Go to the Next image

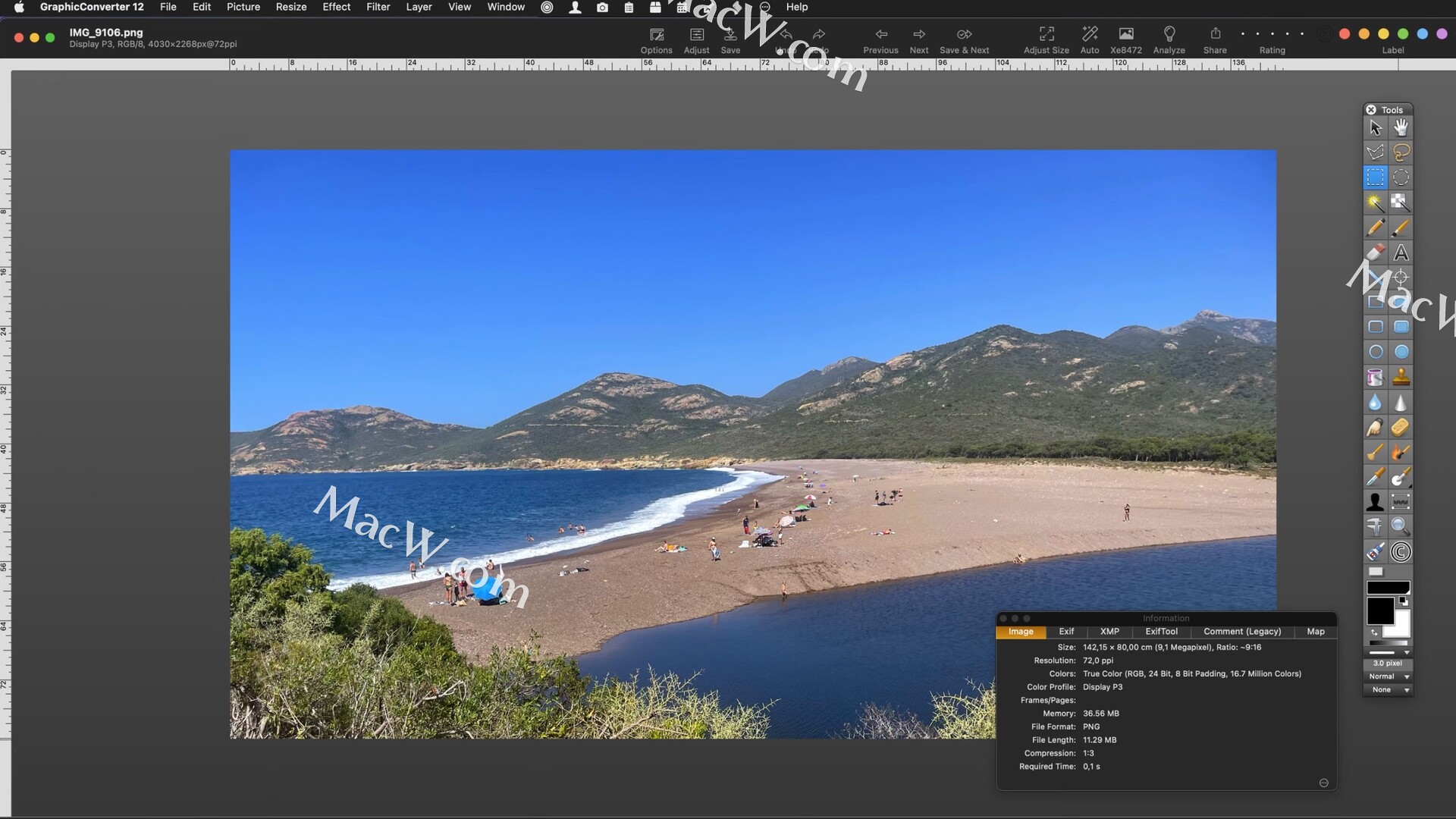point(919,40)
